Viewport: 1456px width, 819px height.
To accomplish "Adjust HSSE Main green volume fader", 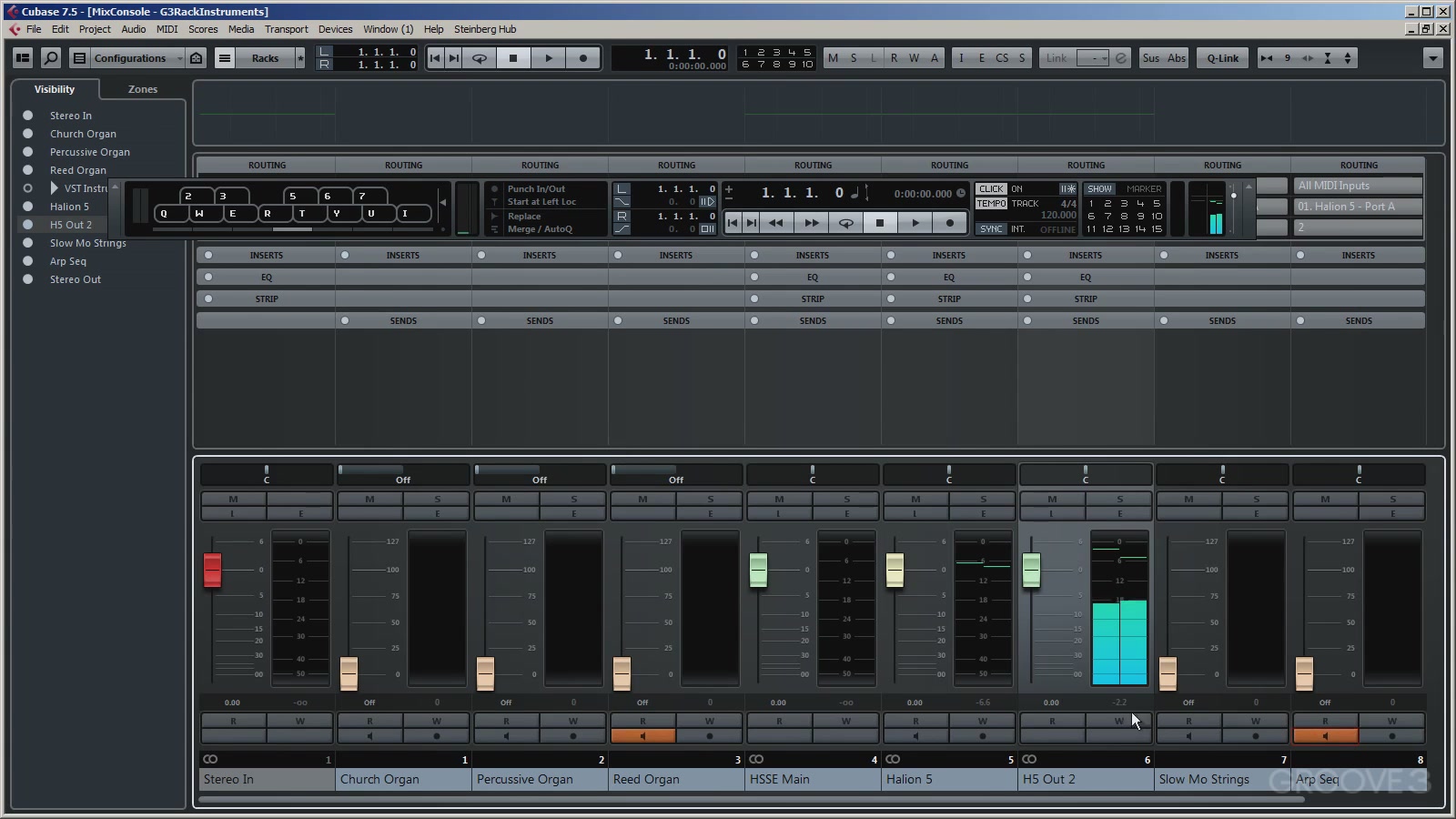I will tap(758, 570).
